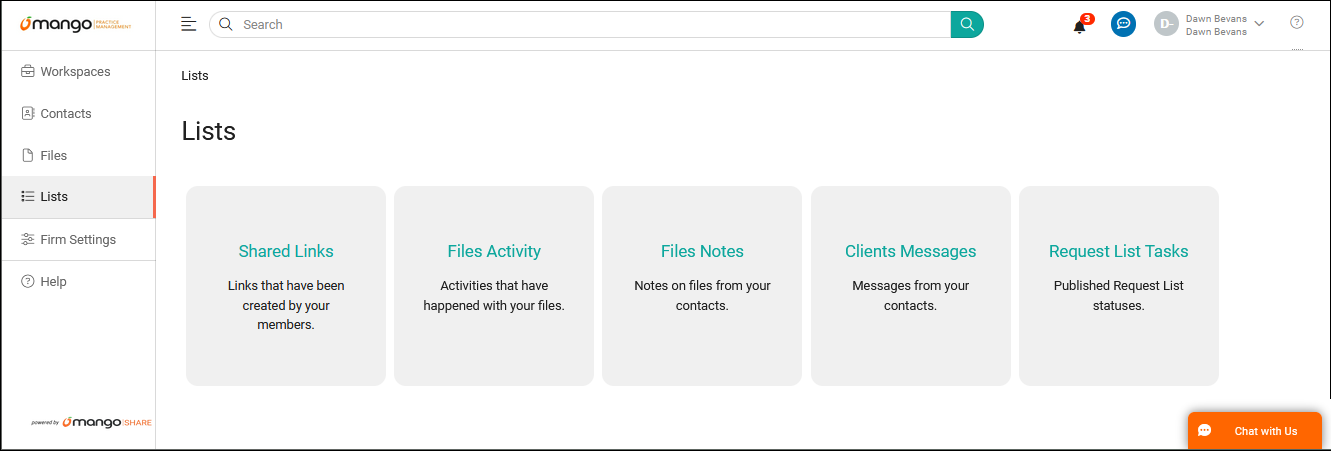Image resolution: width=1331 pixels, height=451 pixels.
Task: Click the help question mark icon in header
Action: pos(1297,23)
